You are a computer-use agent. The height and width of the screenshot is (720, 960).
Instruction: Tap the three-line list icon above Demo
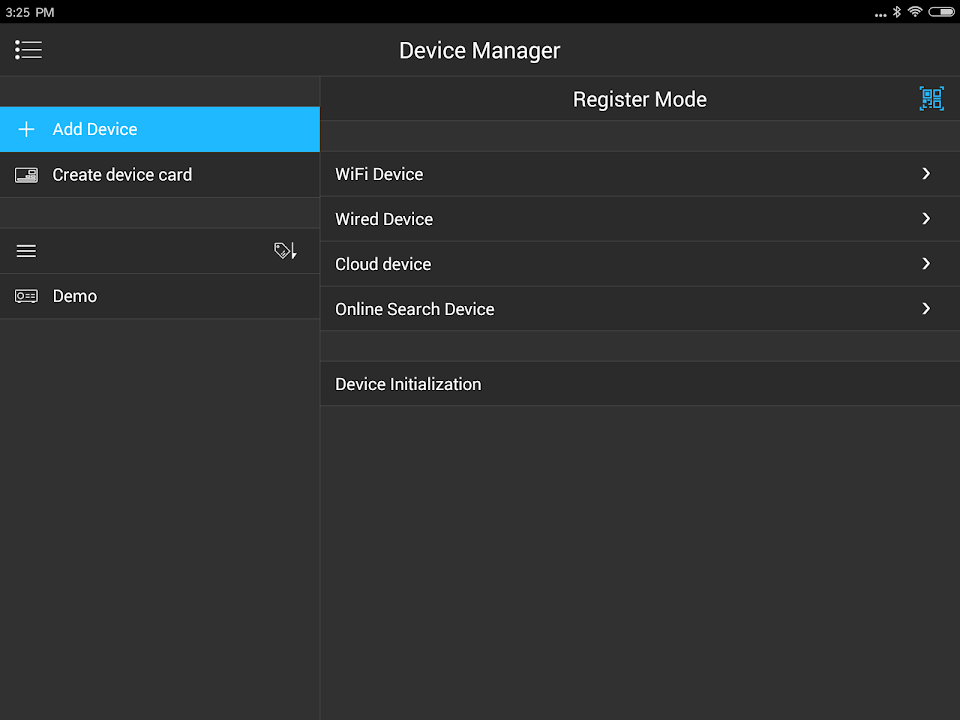pyautogui.click(x=27, y=251)
